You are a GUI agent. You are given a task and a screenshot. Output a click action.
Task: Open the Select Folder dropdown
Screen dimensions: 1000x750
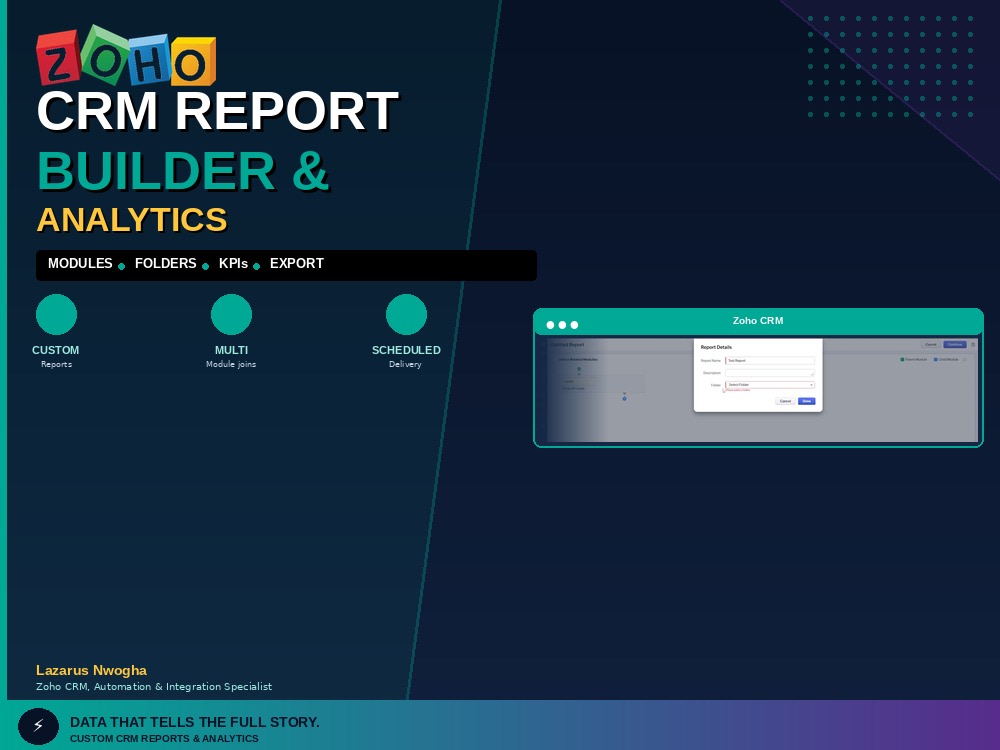(770, 385)
